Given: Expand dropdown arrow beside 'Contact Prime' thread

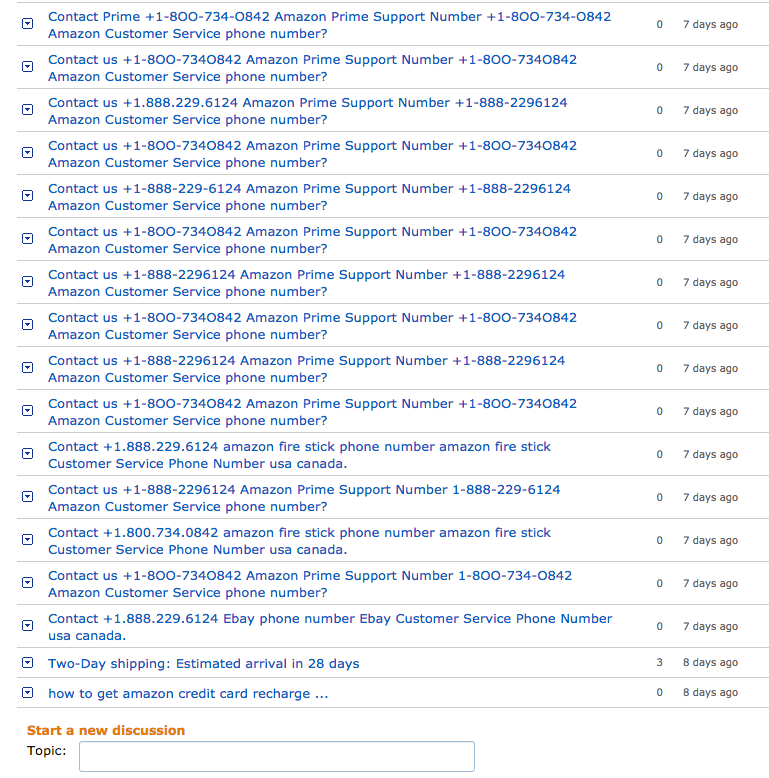Looking at the screenshot, I should [x=28, y=23].
